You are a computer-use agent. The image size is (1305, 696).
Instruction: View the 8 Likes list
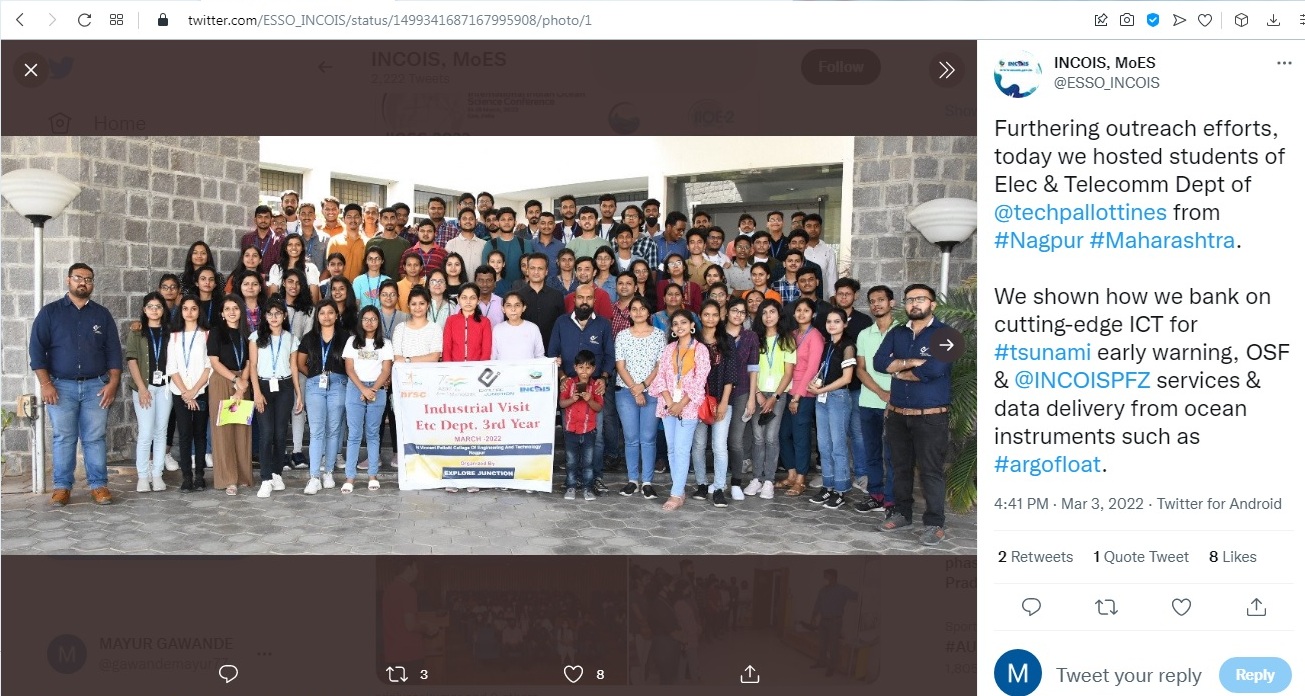(x=1233, y=557)
